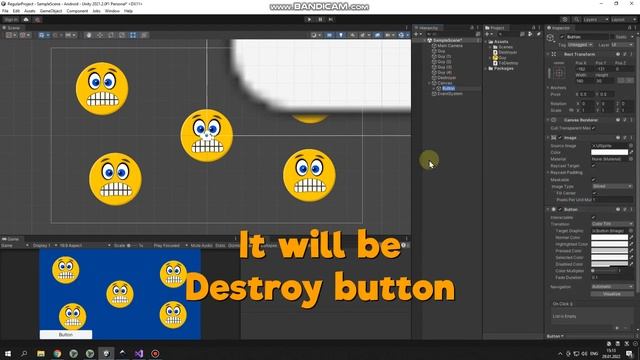Switch to the Game tab
Screen dimensions: 640x360
(11, 239)
